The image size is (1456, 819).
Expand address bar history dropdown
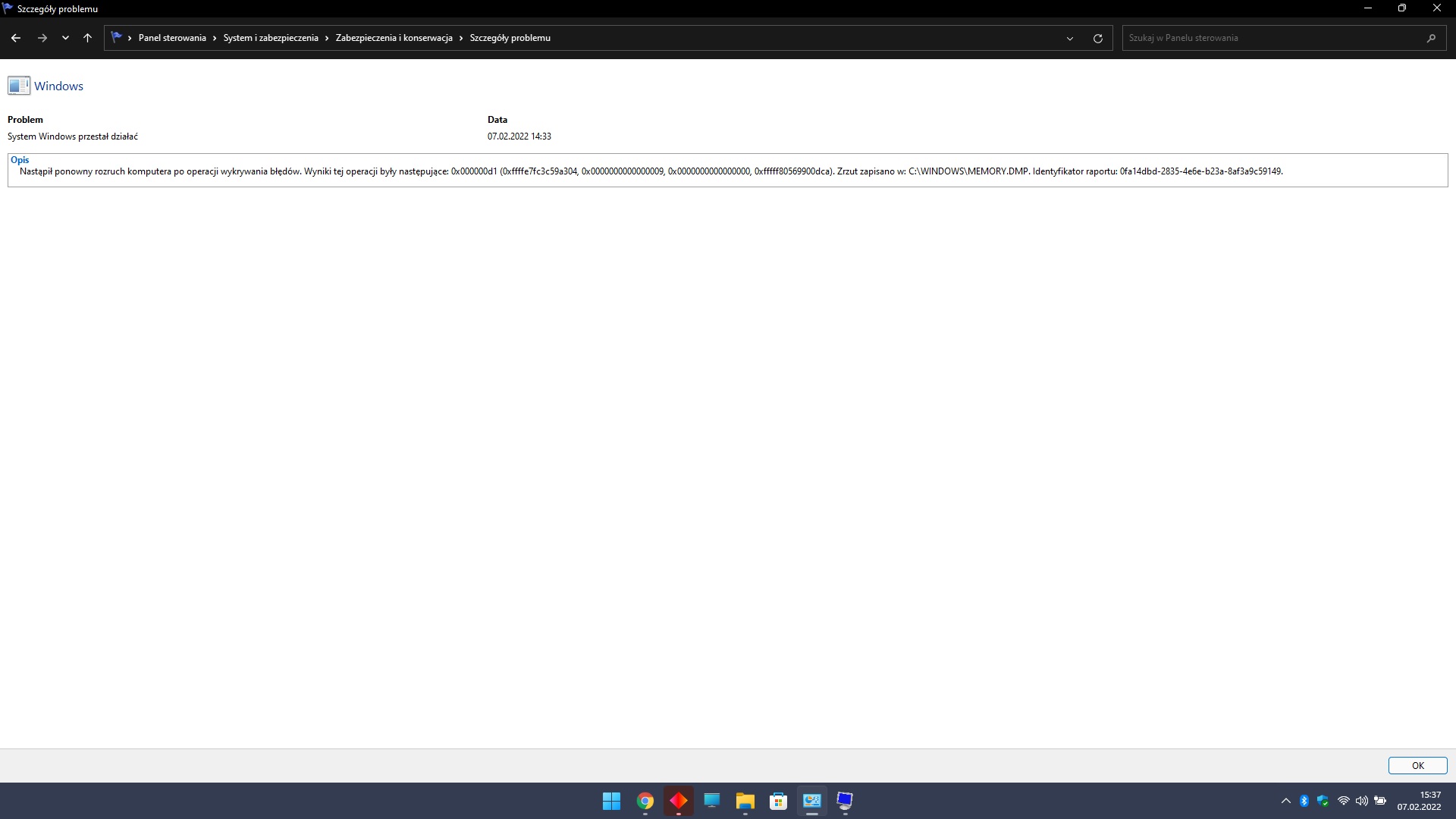tap(1070, 38)
